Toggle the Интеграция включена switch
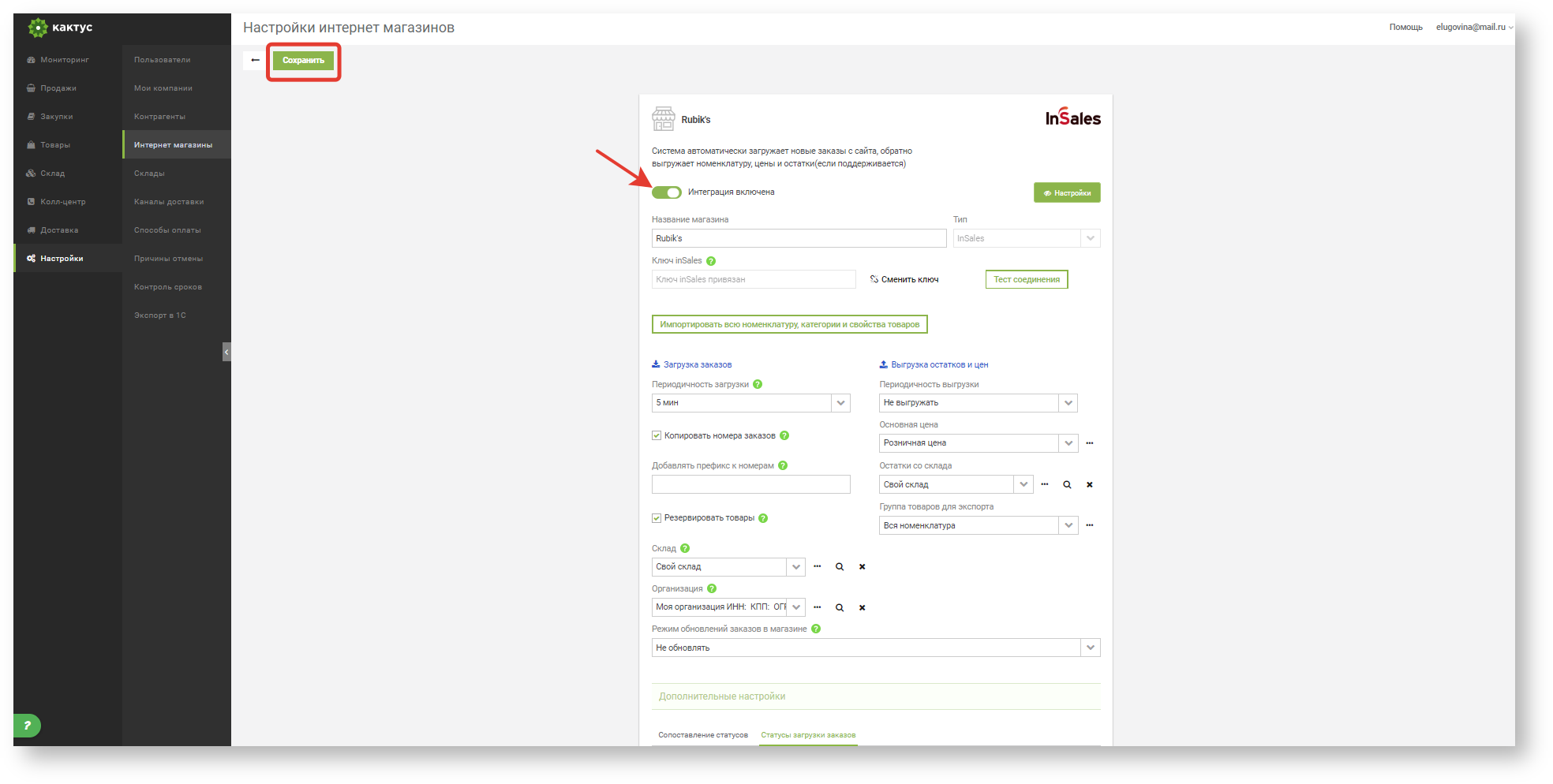The height and width of the screenshot is (784, 1553). pos(667,192)
